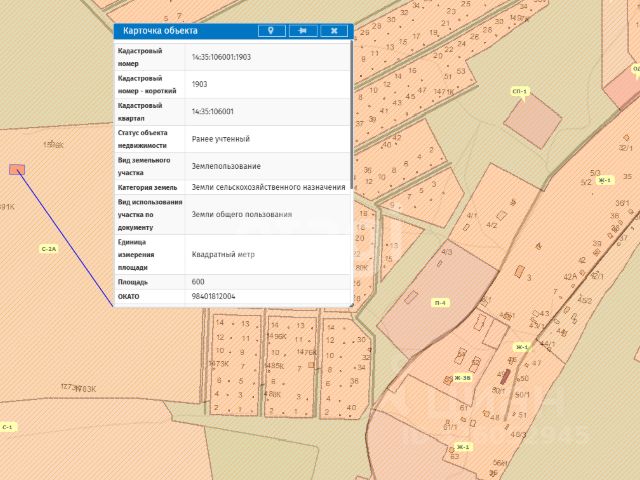
Task: Click label Статус объекта недвижимости
Action: tap(142, 139)
